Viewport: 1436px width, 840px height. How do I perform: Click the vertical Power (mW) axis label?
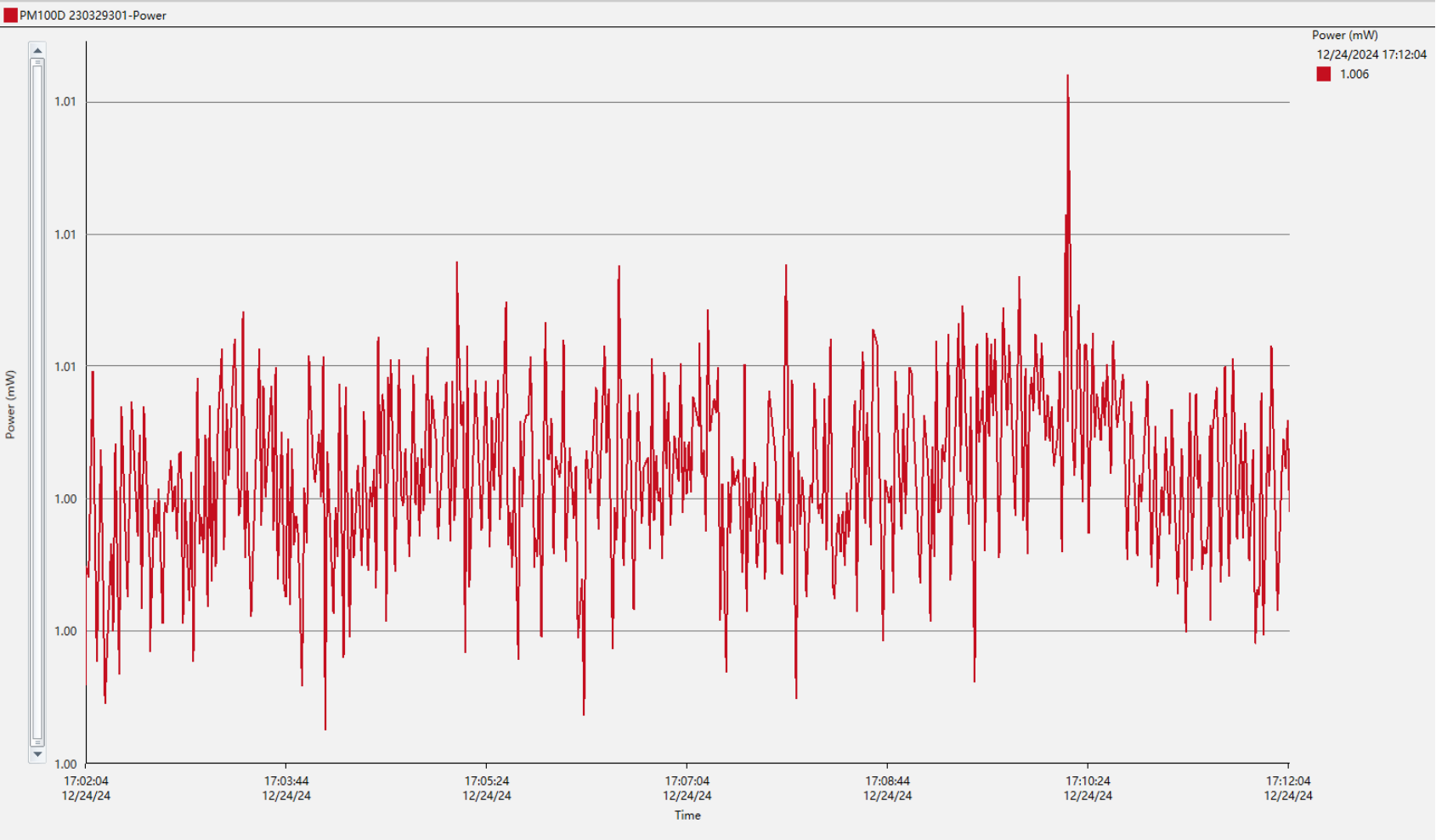pos(11,404)
